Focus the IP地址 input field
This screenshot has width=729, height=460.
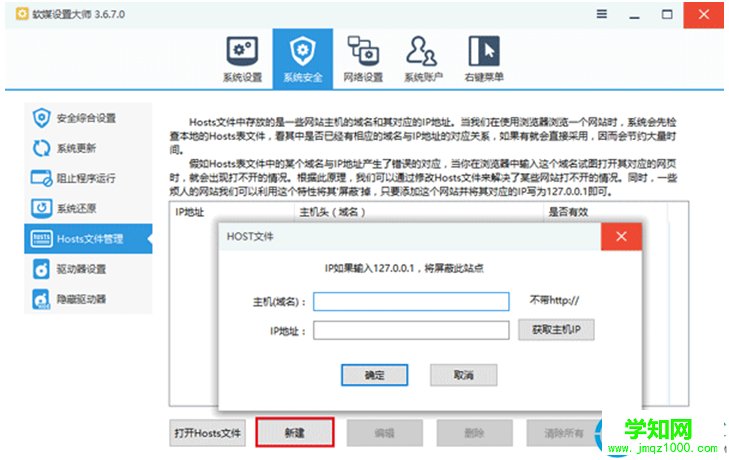tap(411, 330)
